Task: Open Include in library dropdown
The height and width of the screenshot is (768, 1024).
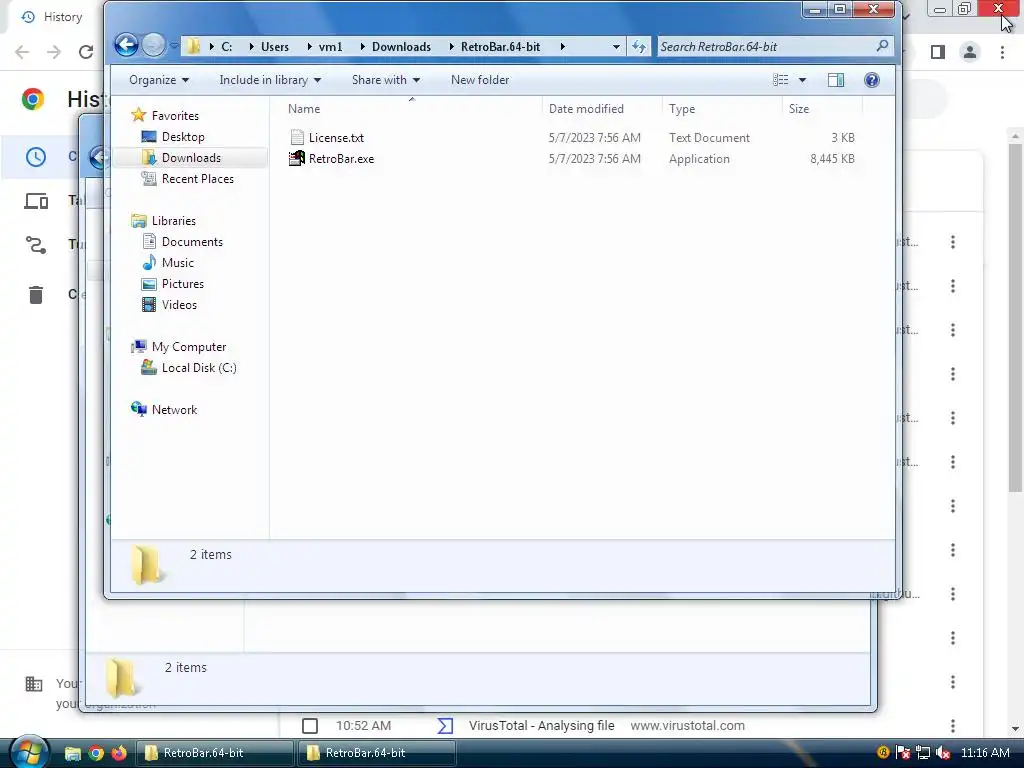Action: point(270,80)
